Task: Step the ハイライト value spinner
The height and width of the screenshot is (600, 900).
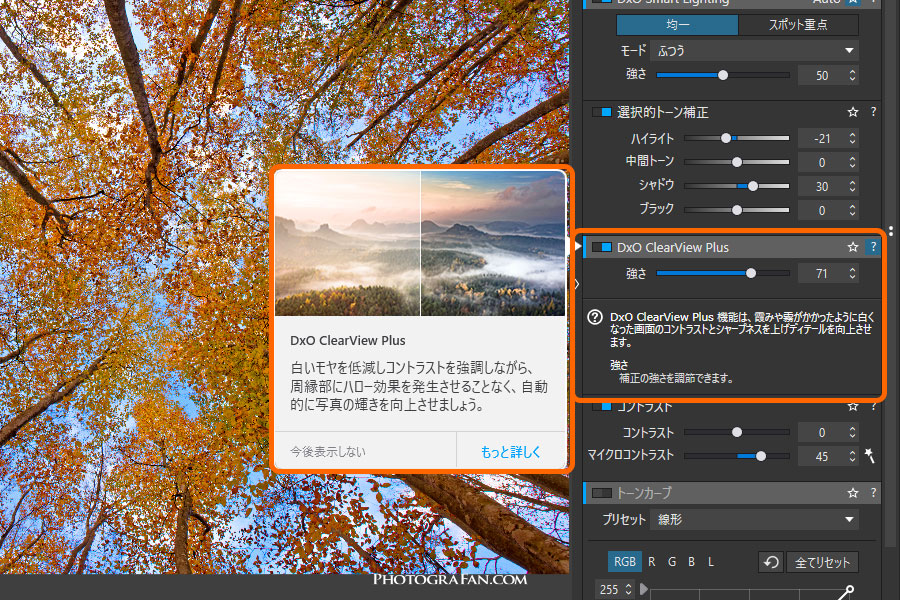Action: point(852,138)
